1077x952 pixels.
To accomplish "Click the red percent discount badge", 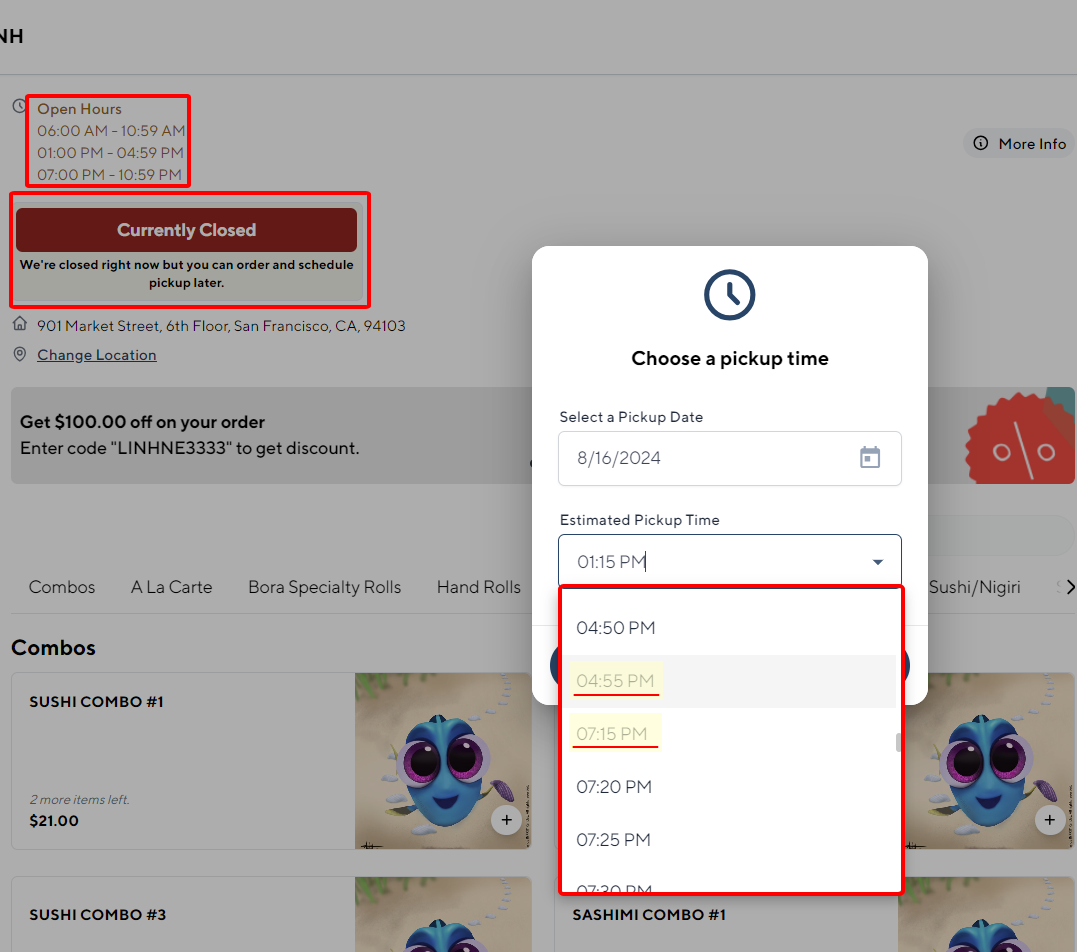I will click(x=1018, y=435).
